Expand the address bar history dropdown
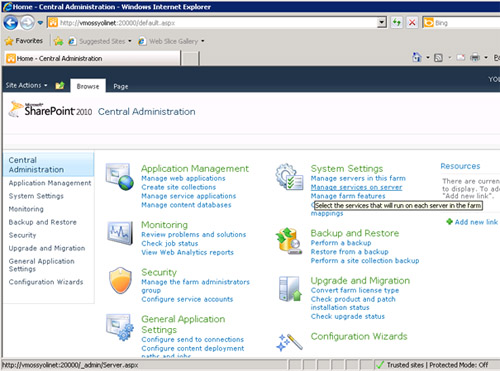This screenshot has height=371, width=500. (x=382, y=23)
